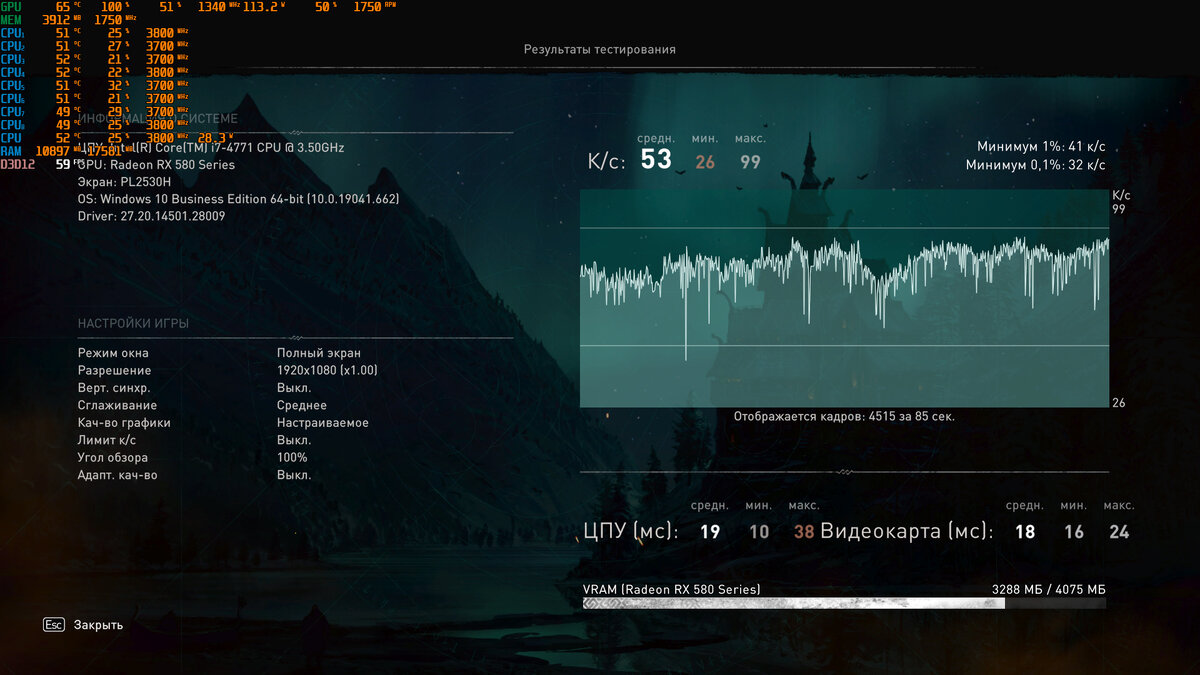Viewport: 1200px width, 675px height.
Task: Click the blue RAM label in overlay
Action: tap(11, 151)
